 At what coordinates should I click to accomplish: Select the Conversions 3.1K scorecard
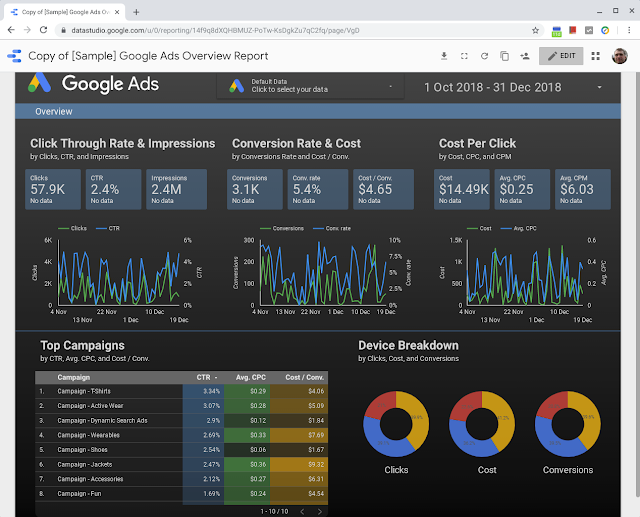255,189
